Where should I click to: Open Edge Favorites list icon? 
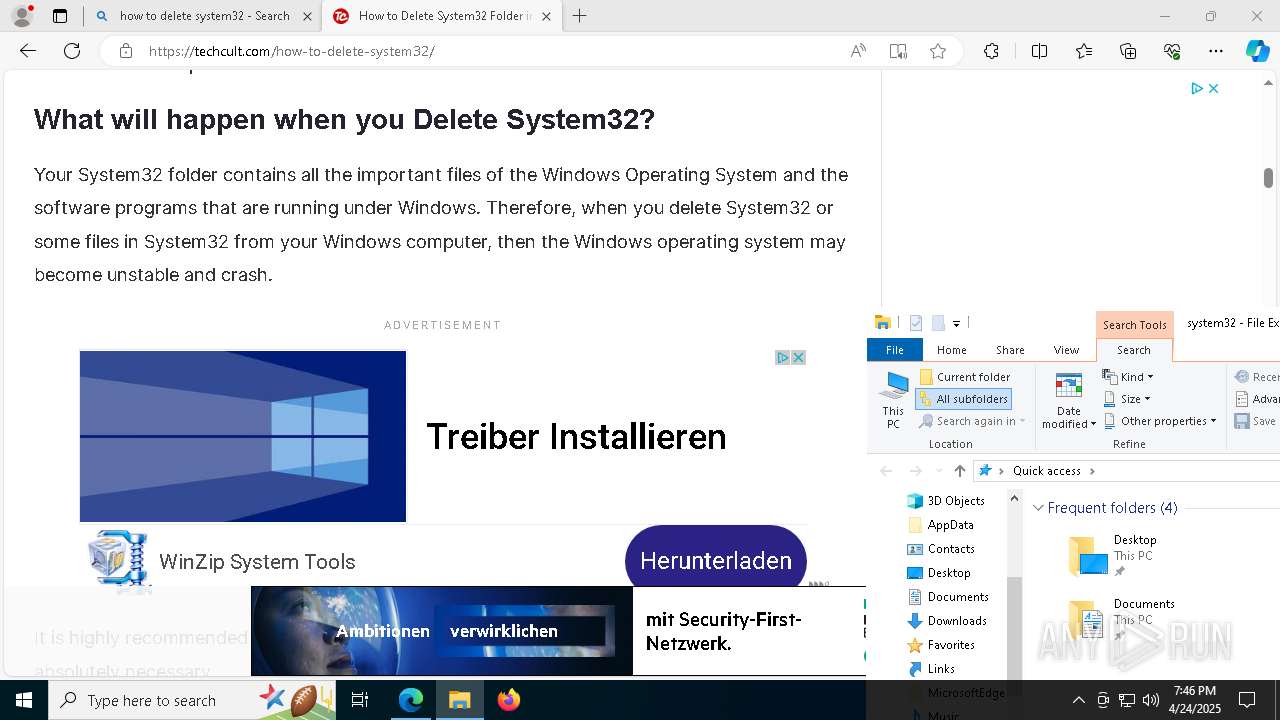1084,51
